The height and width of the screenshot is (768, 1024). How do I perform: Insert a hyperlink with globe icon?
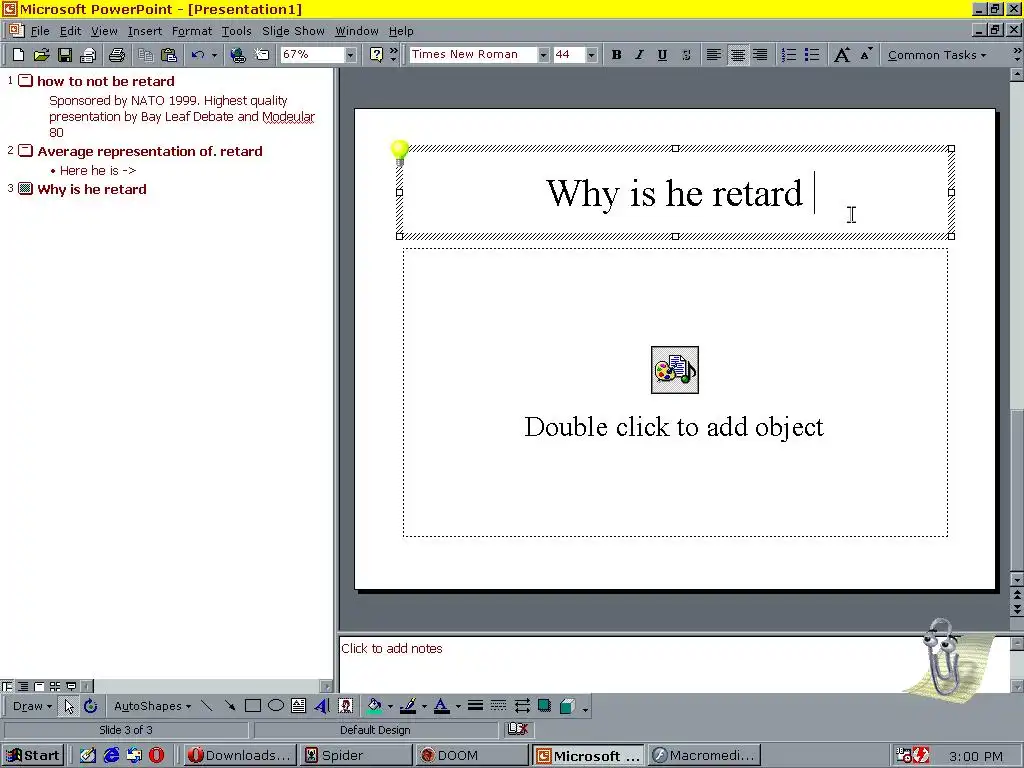click(x=237, y=55)
